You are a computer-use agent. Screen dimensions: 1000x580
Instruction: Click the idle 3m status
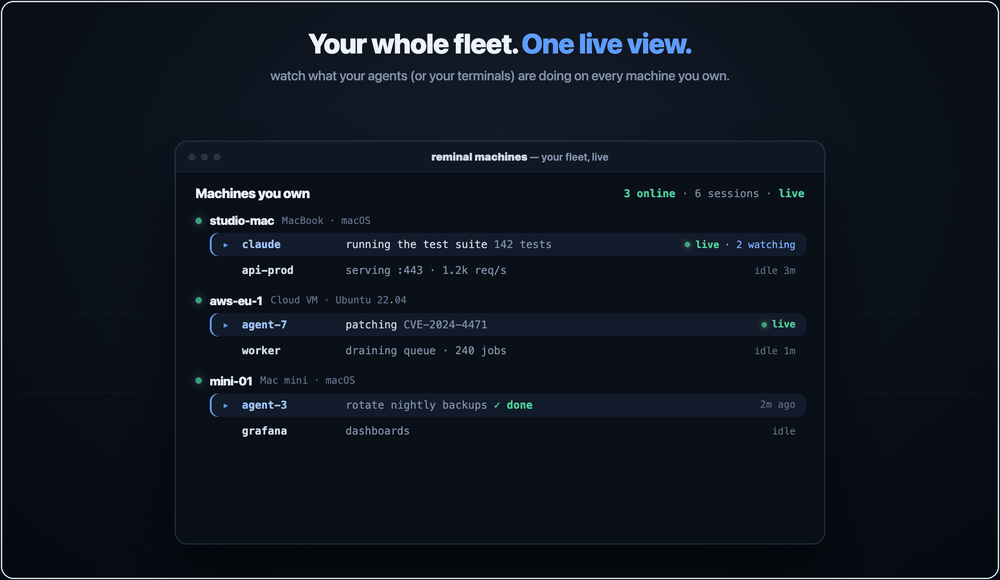775,271
